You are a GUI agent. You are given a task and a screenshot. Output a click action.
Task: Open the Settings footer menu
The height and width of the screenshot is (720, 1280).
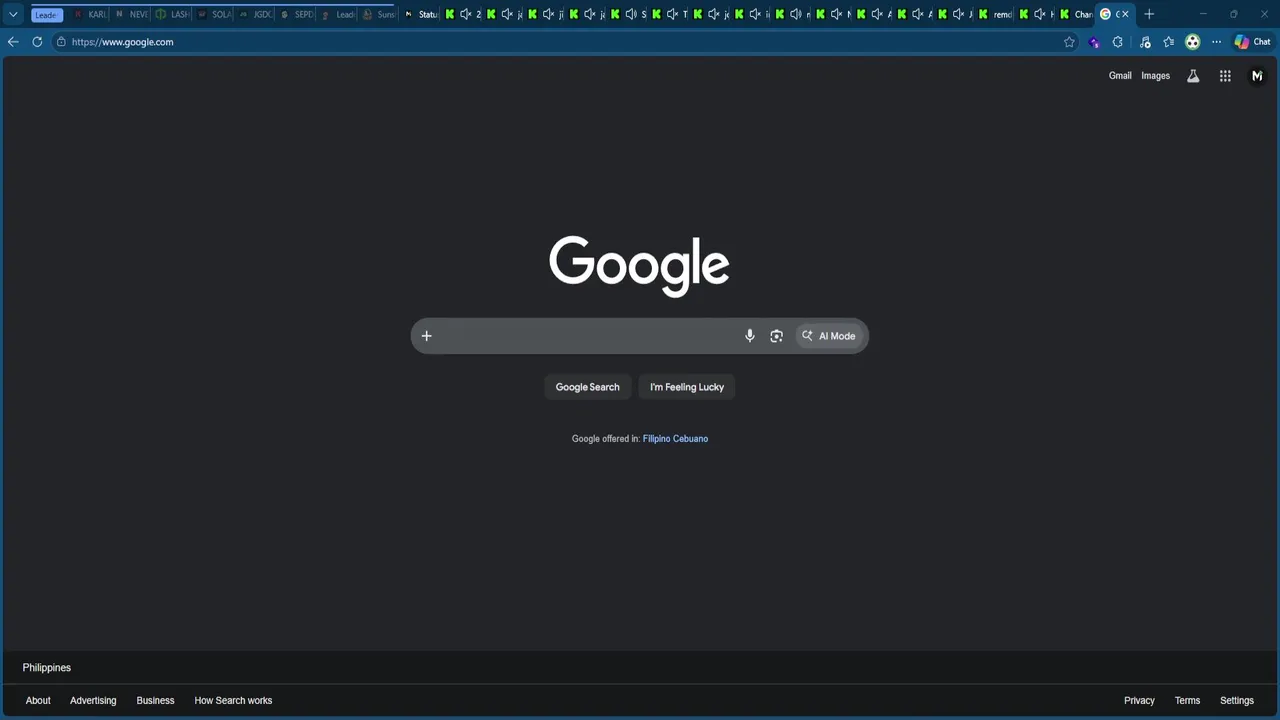tap(1237, 701)
